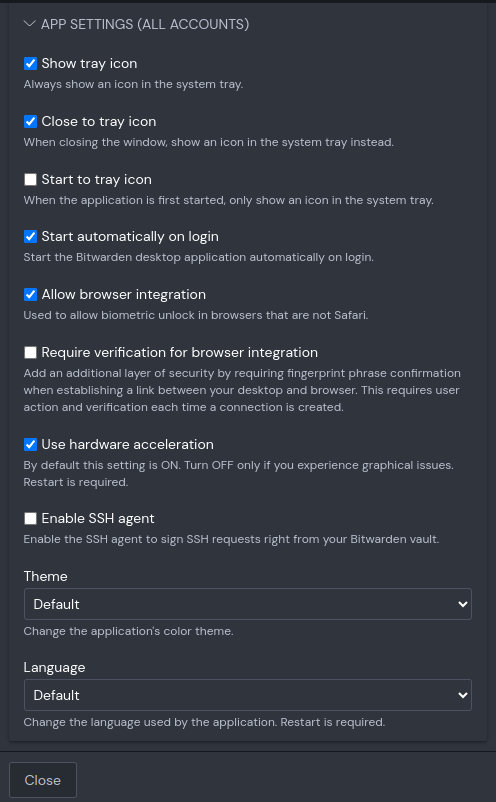Click the Theme dropdown arrow
The image size is (496, 802).
click(x=462, y=604)
